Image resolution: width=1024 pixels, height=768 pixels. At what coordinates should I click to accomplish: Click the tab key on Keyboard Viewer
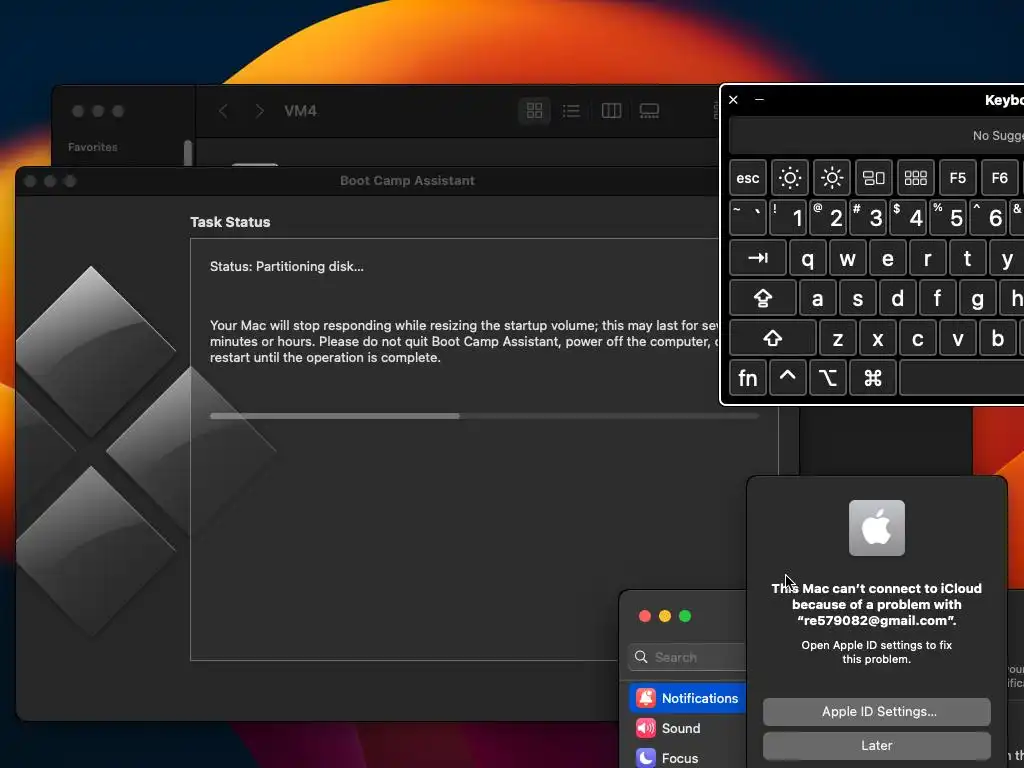click(x=758, y=258)
